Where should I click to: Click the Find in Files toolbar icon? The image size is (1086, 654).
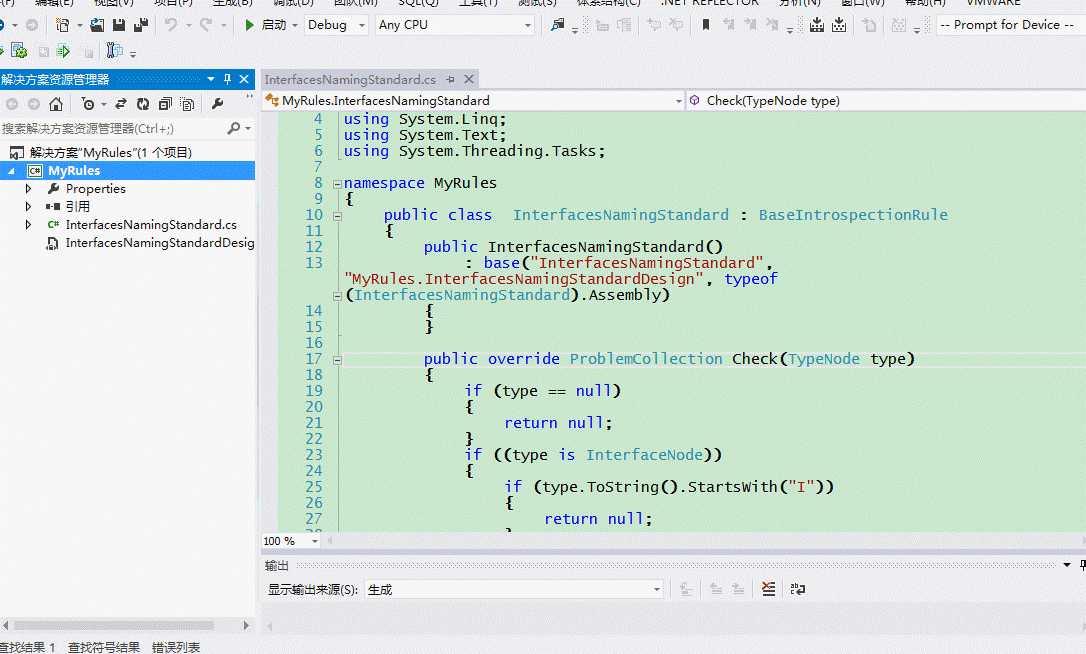pos(558,26)
